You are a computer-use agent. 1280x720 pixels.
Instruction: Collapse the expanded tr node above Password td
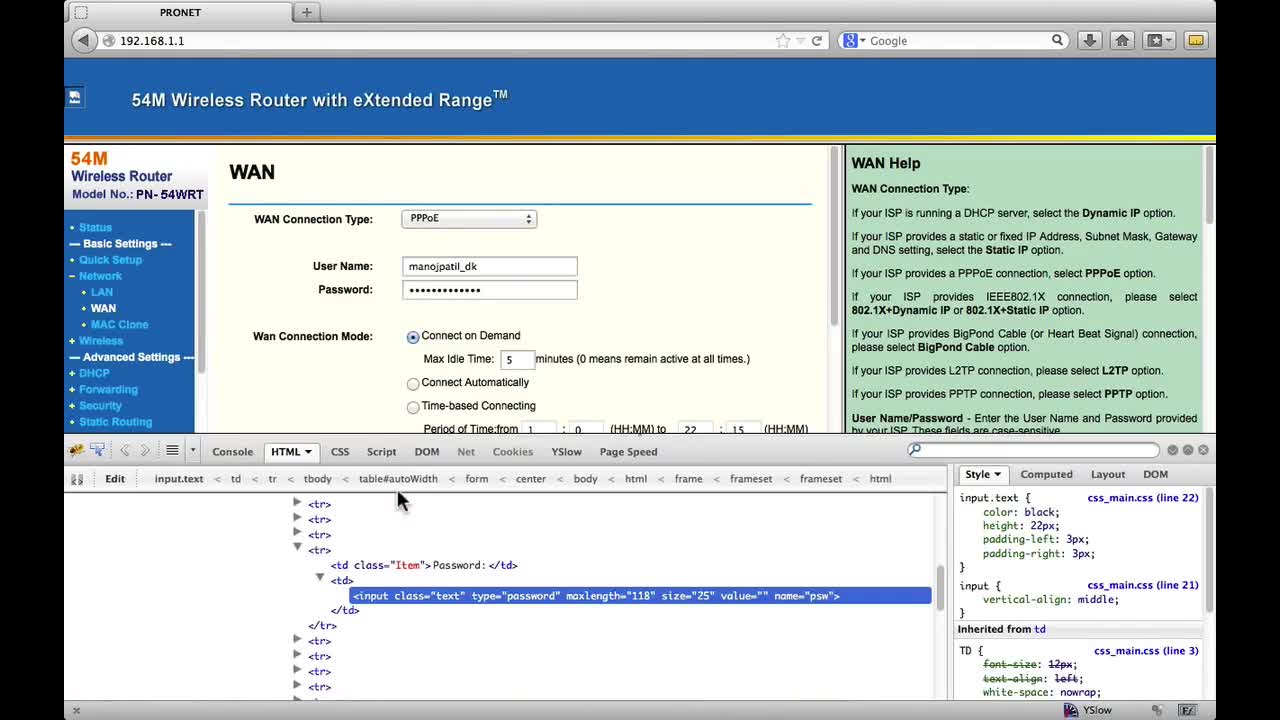[297, 547]
